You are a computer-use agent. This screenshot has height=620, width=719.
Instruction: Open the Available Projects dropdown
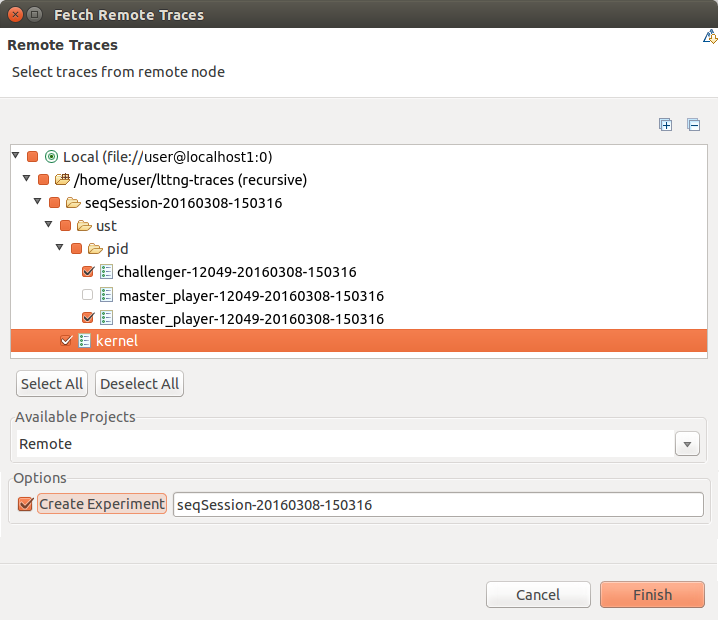(x=687, y=444)
